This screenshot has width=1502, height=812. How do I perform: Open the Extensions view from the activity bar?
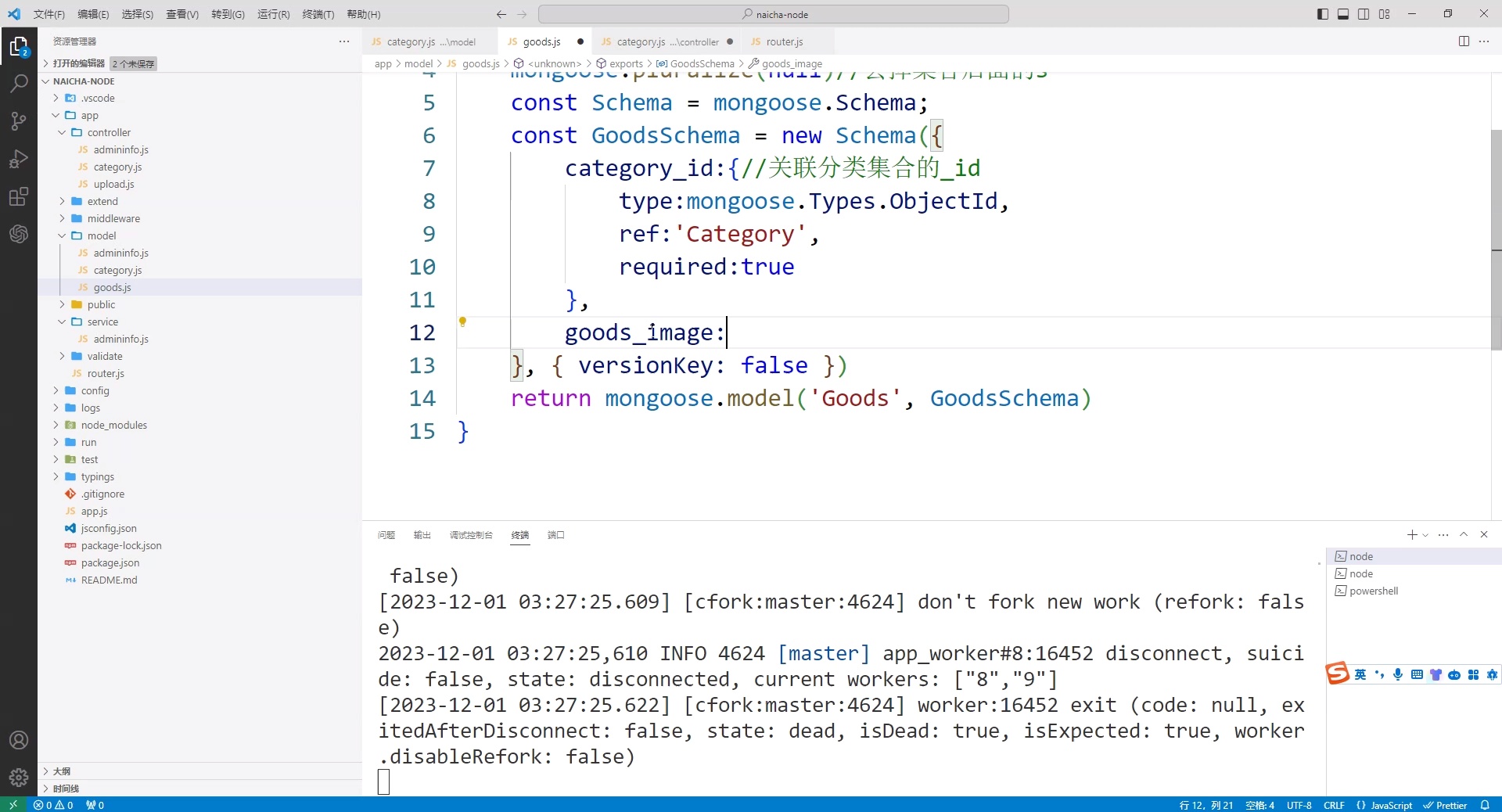pyautogui.click(x=18, y=196)
